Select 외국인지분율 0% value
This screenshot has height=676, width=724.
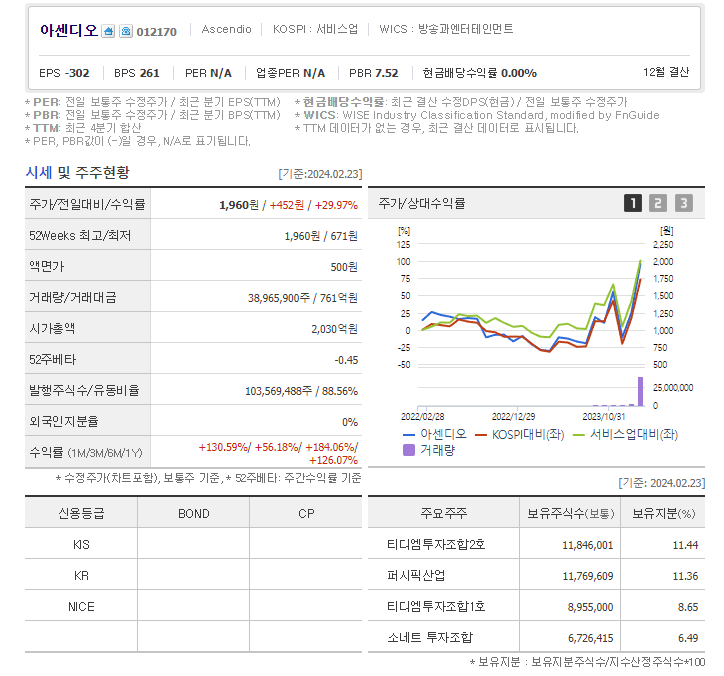(x=350, y=422)
